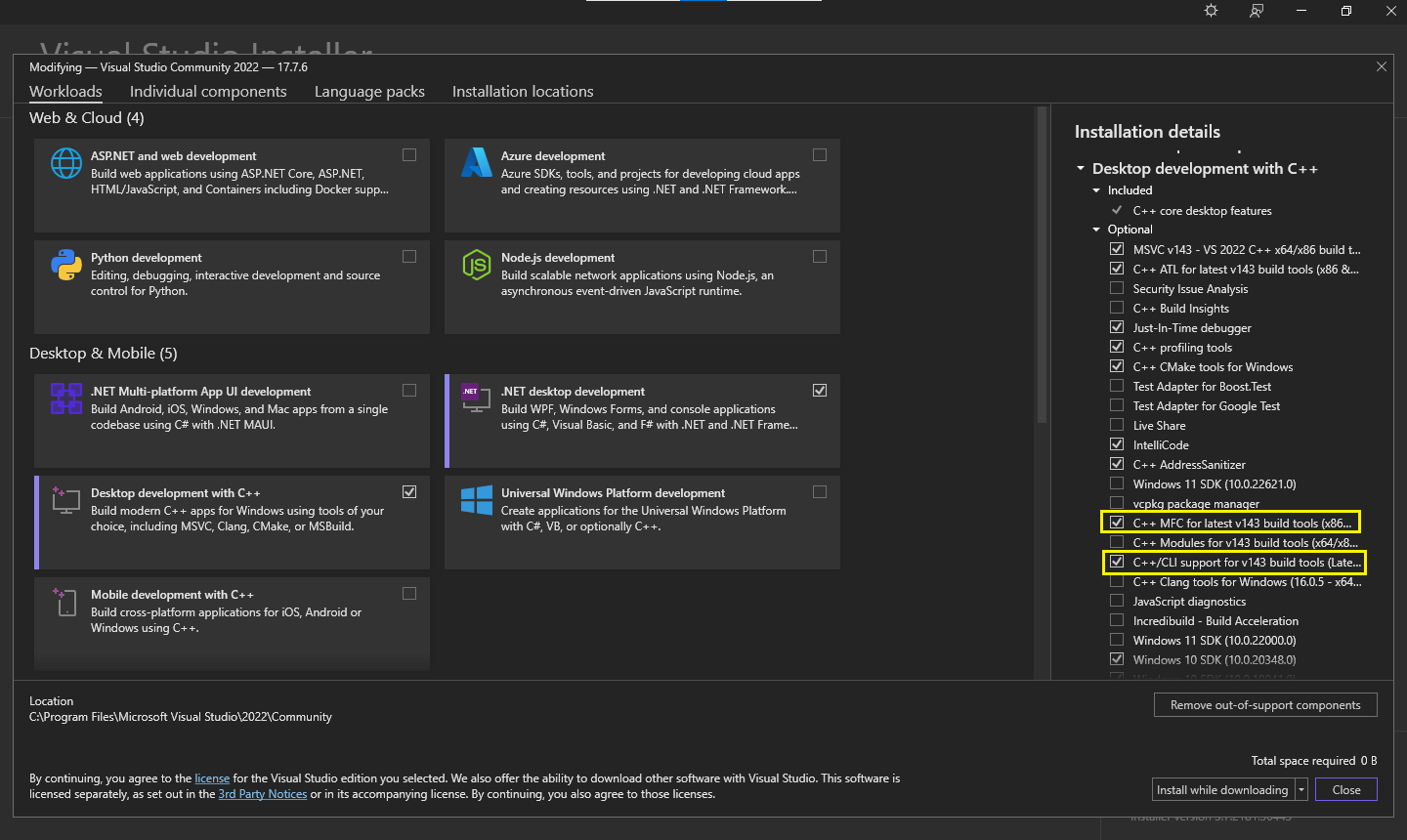Click the .NET desktop development icon

(477, 399)
